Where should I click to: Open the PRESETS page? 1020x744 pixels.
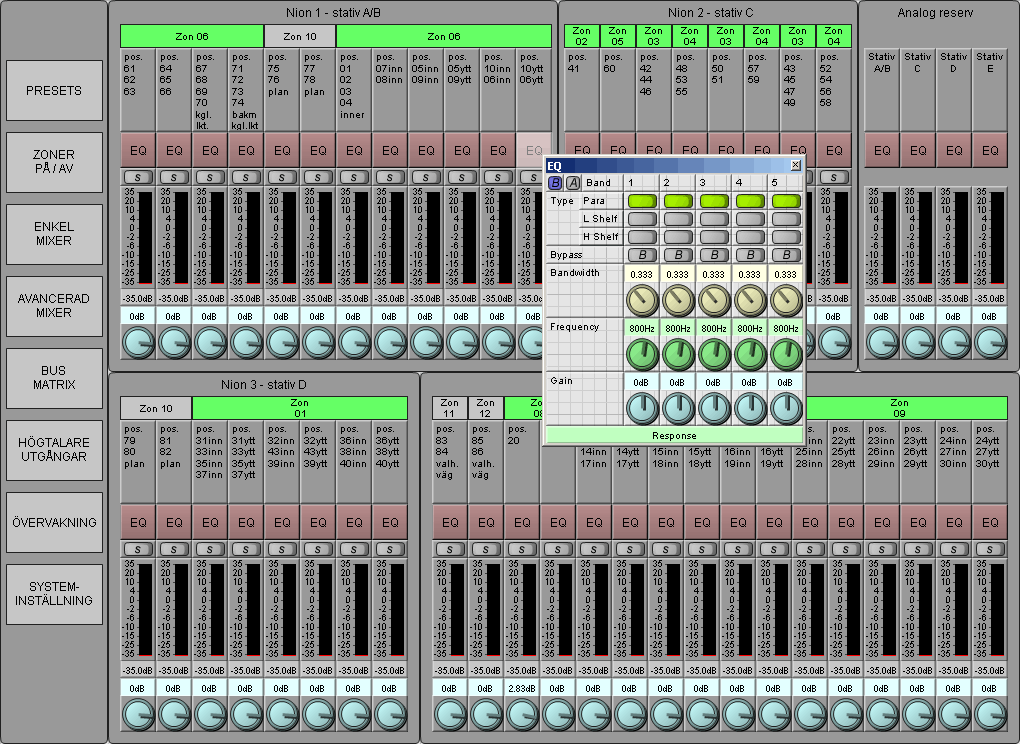[54, 90]
